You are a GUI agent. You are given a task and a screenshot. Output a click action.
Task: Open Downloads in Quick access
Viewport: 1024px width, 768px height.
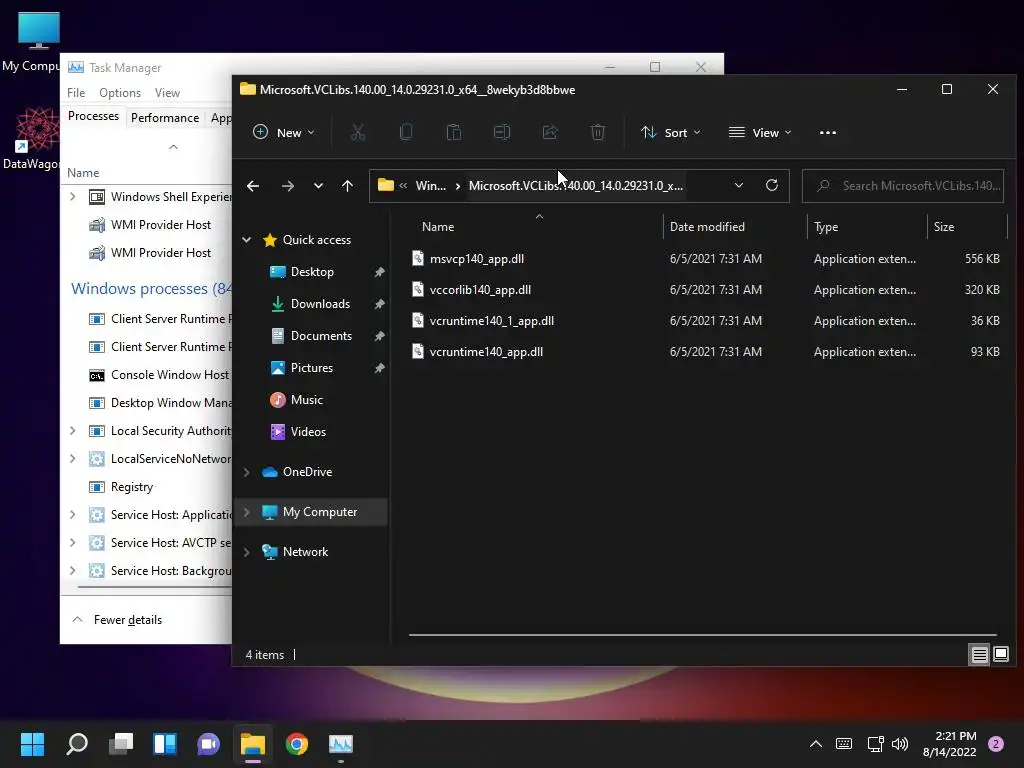click(320, 304)
